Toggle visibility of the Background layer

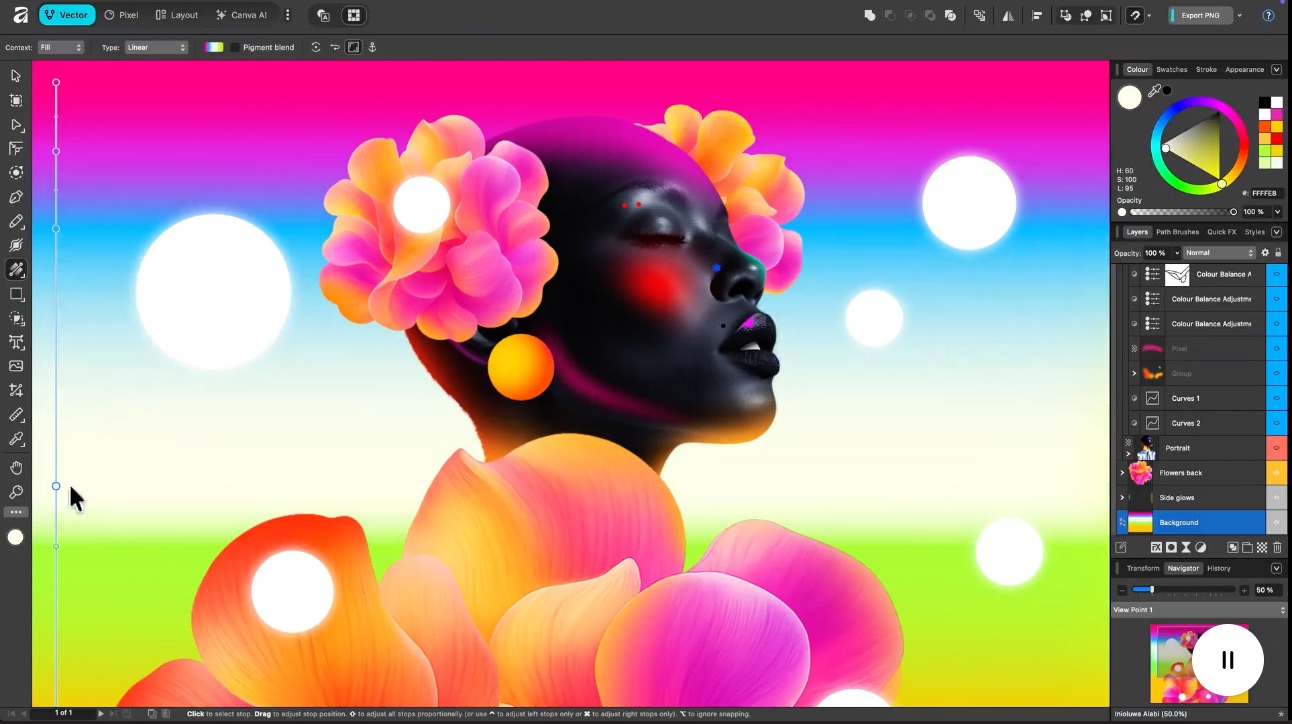(1277, 522)
